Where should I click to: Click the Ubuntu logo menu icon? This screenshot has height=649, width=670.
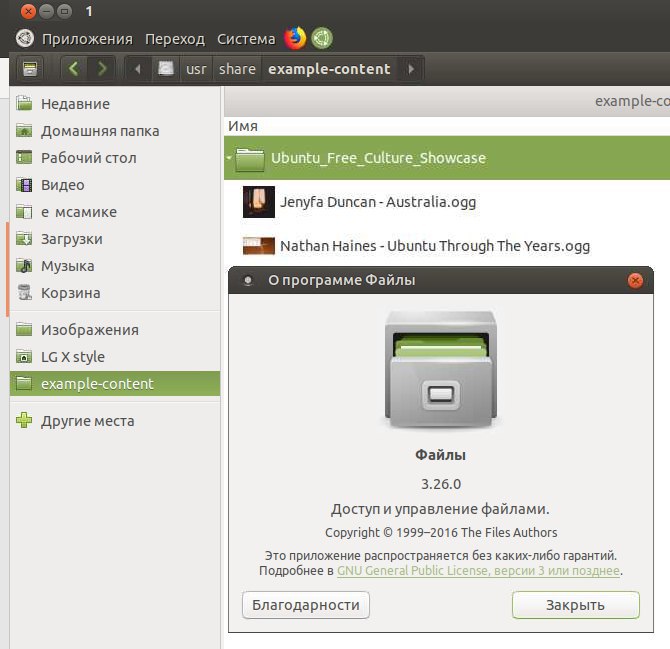(x=25, y=38)
